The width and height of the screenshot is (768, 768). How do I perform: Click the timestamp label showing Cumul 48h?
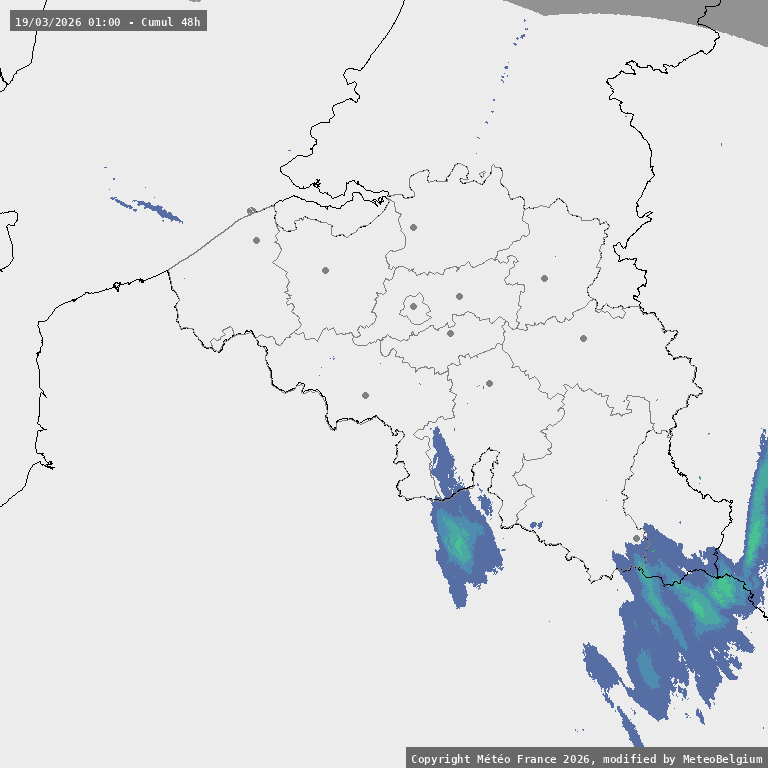pyautogui.click(x=108, y=21)
